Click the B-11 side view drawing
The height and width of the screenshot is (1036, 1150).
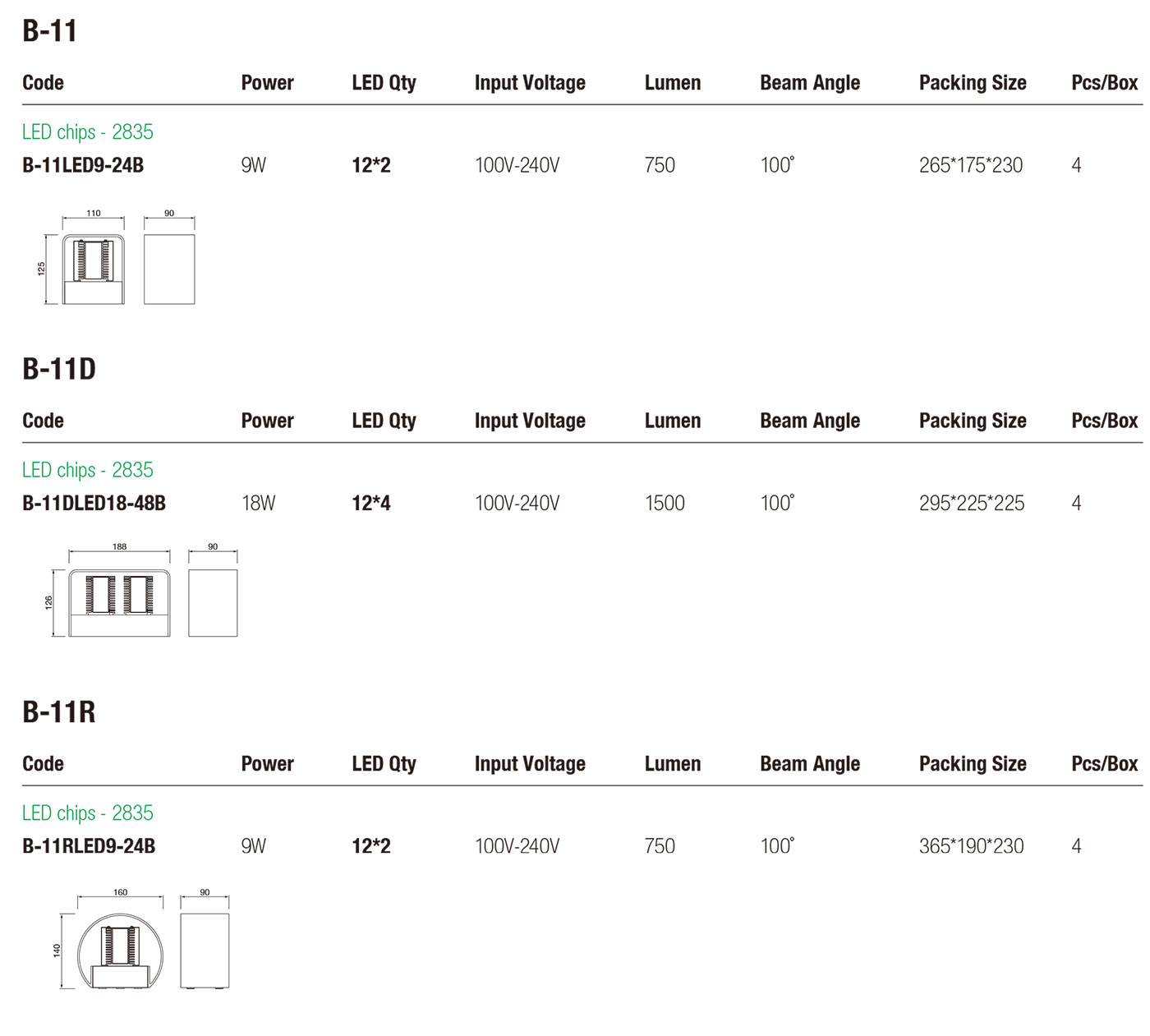tap(169, 259)
